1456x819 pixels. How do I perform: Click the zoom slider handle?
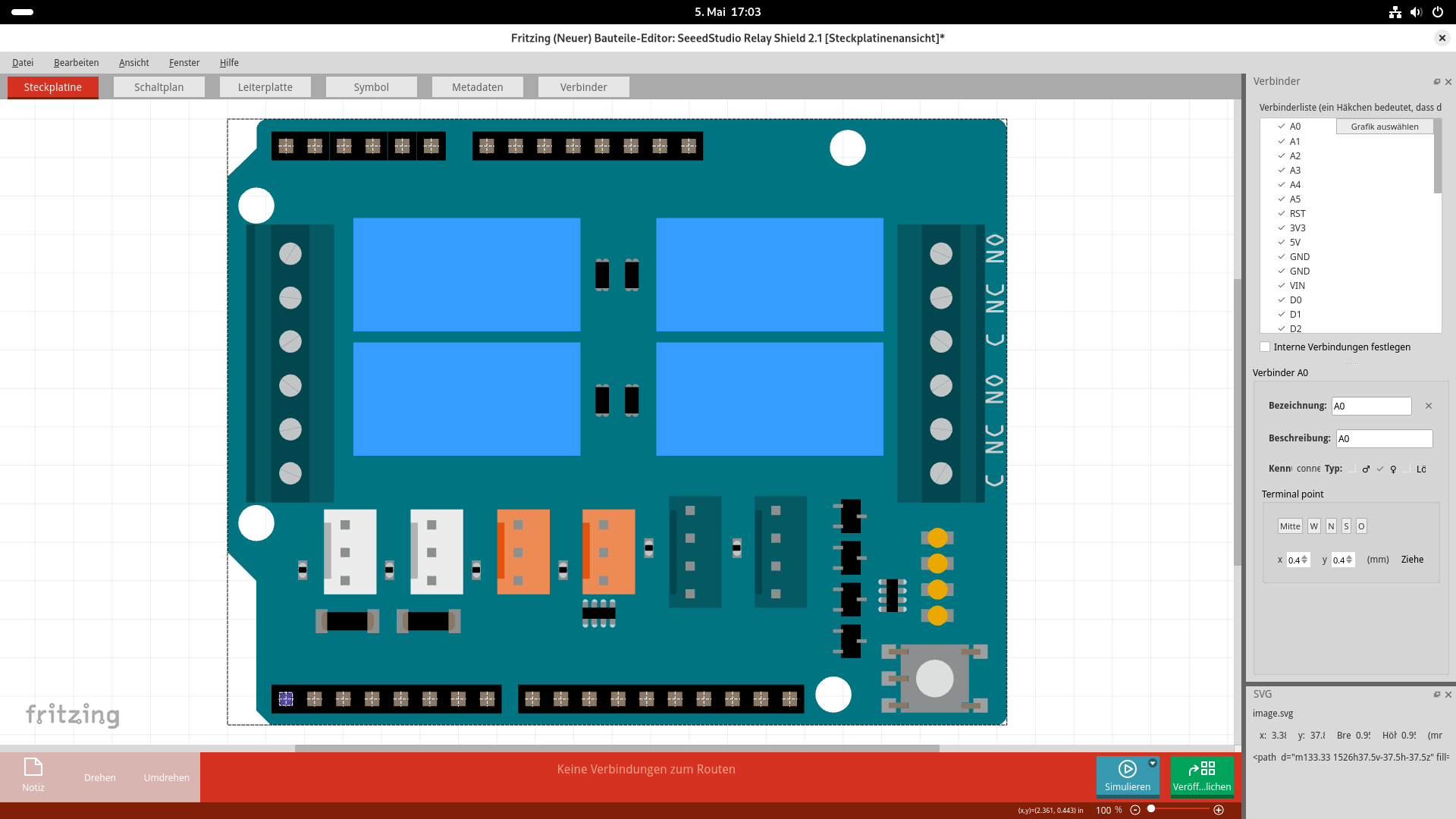pyautogui.click(x=1151, y=809)
